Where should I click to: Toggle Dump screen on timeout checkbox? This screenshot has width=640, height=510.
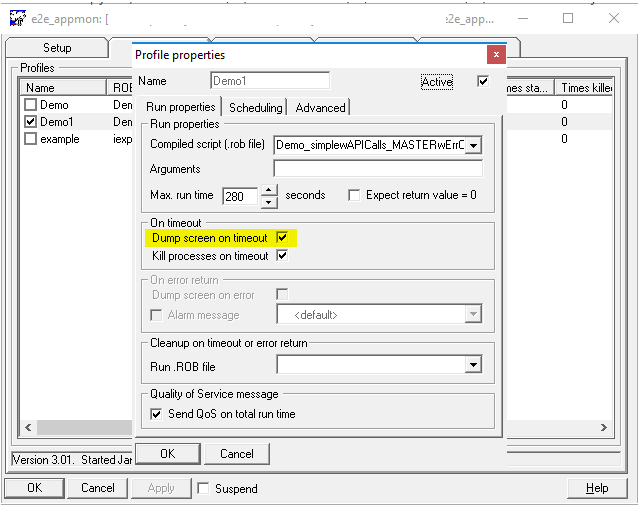coord(282,237)
